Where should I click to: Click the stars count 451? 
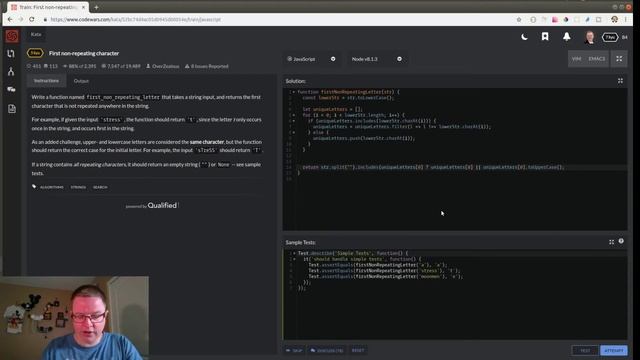point(34,66)
